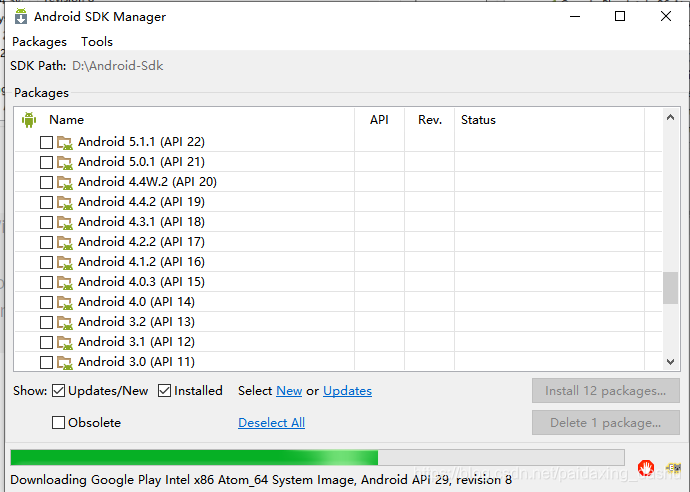690x492 pixels.
Task: Click the Downloading Google Play Intel x86 status text
Action: coord(261,480)
